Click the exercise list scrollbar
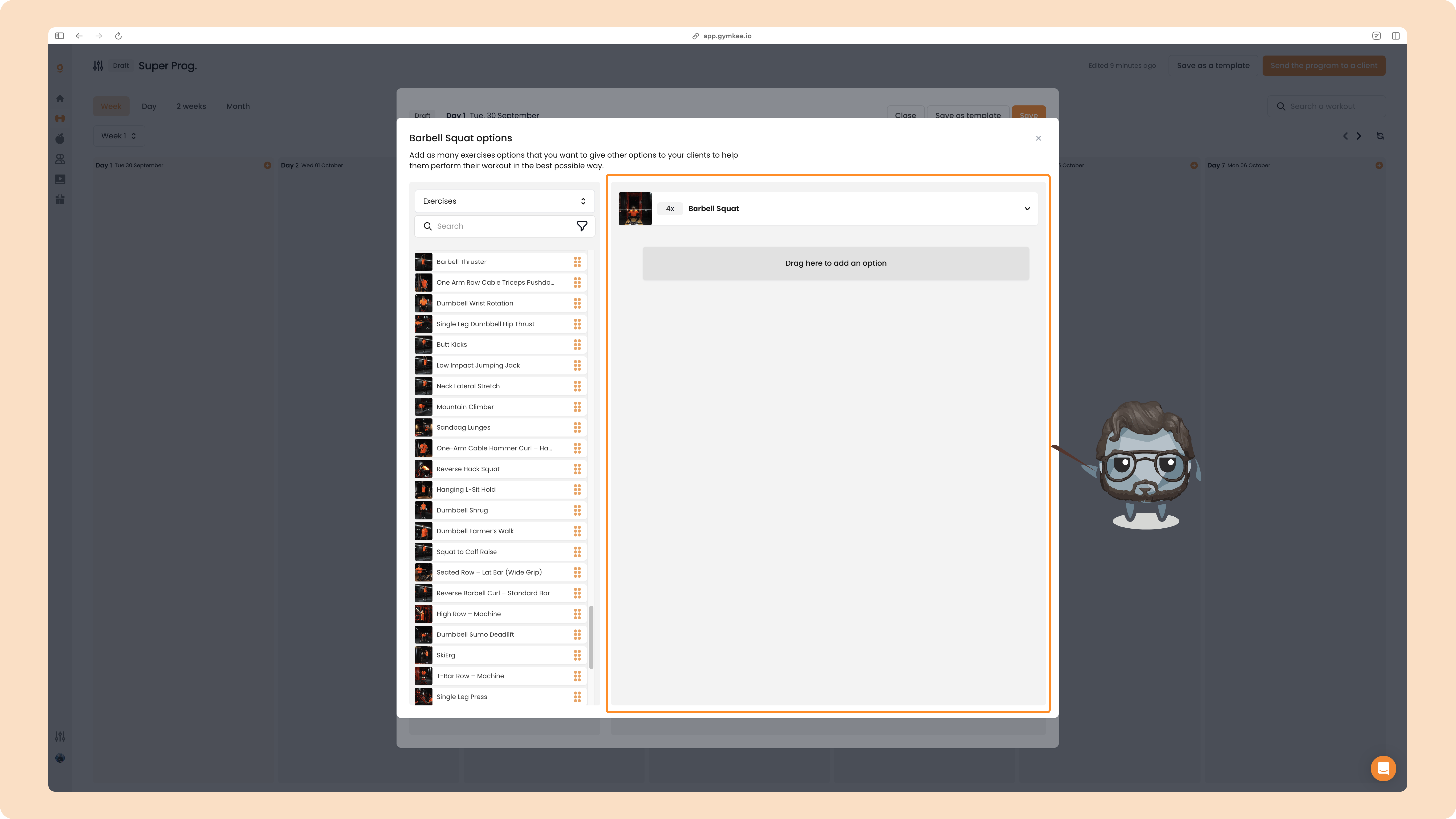The height and width of the screenshot is (819, 1456). [x=591, y=637]
